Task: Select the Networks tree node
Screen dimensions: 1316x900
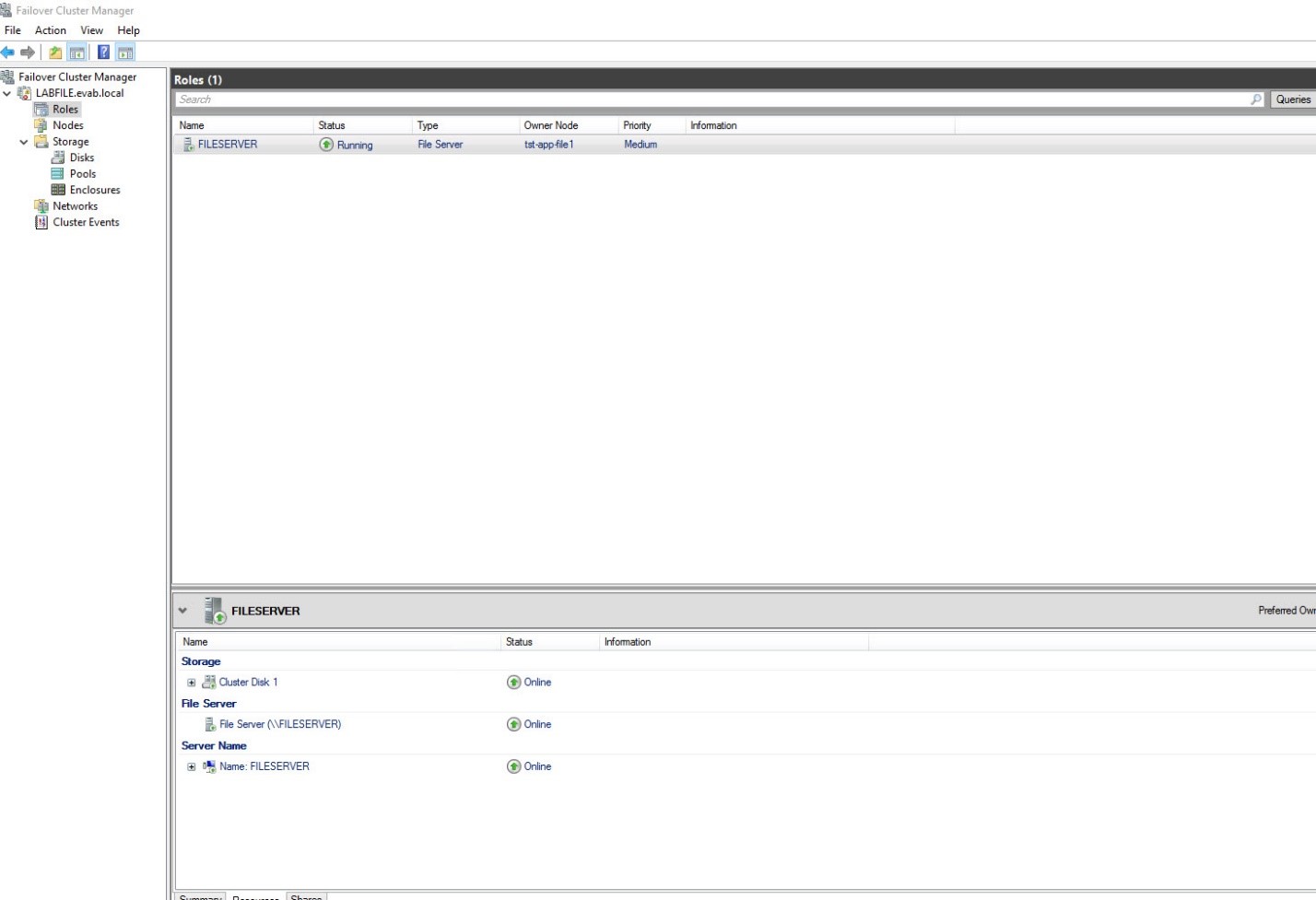Action: 75,206
